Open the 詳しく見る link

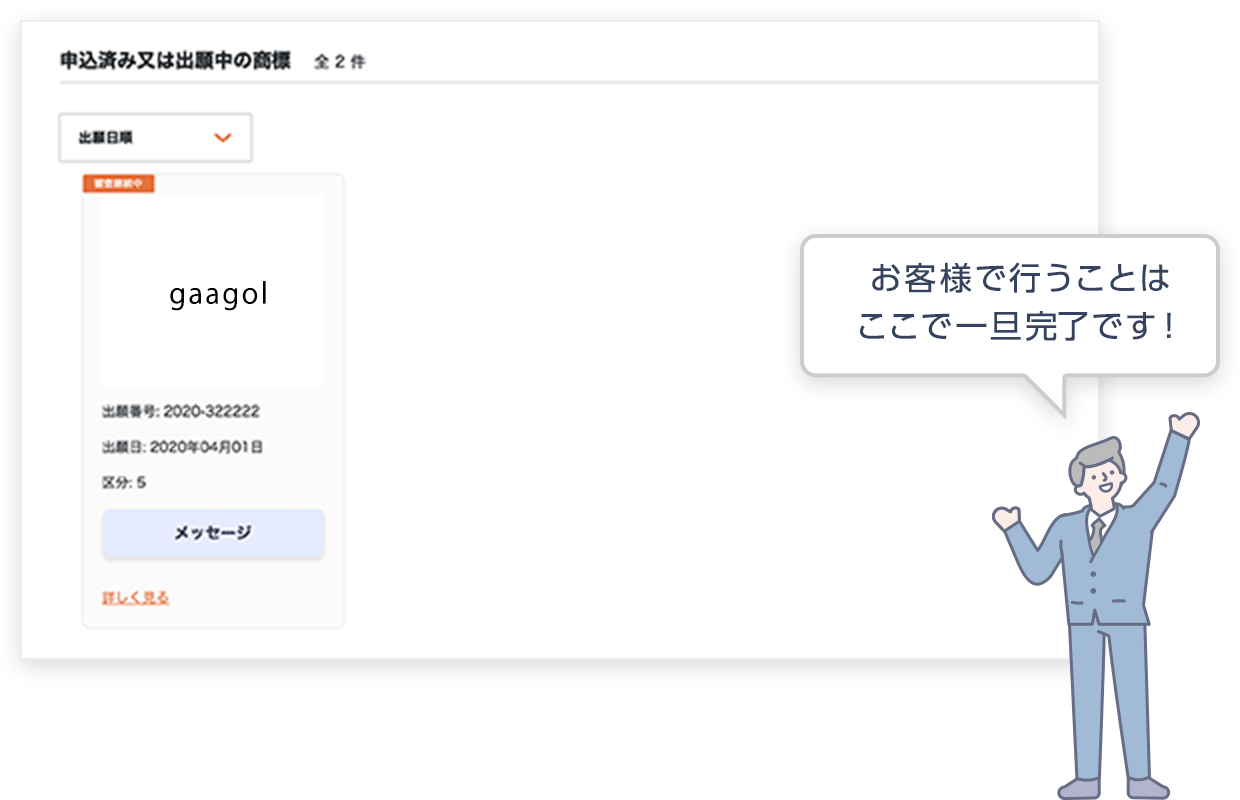coord(136,598)
